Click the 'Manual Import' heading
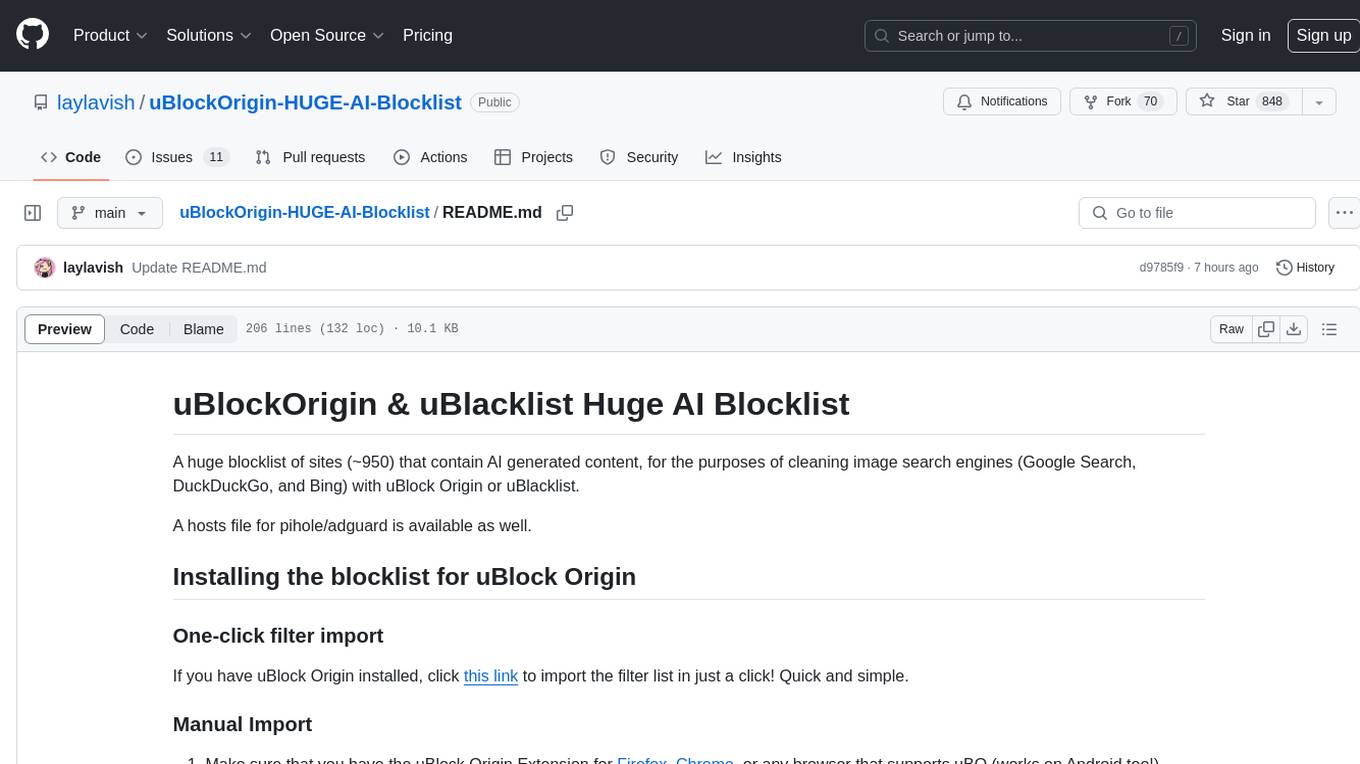 [x=242, y=724]
